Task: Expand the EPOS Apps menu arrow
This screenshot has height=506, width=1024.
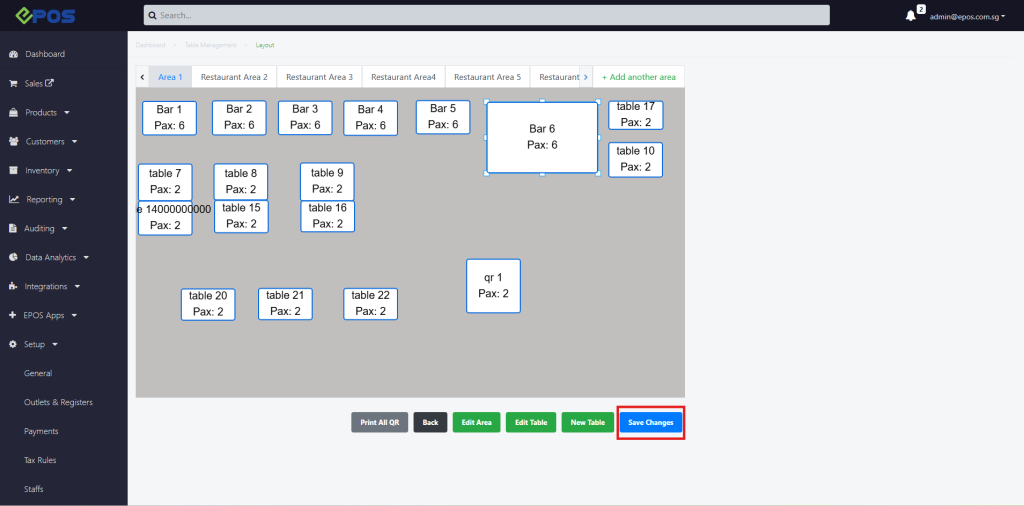Action: pos(74,315)
